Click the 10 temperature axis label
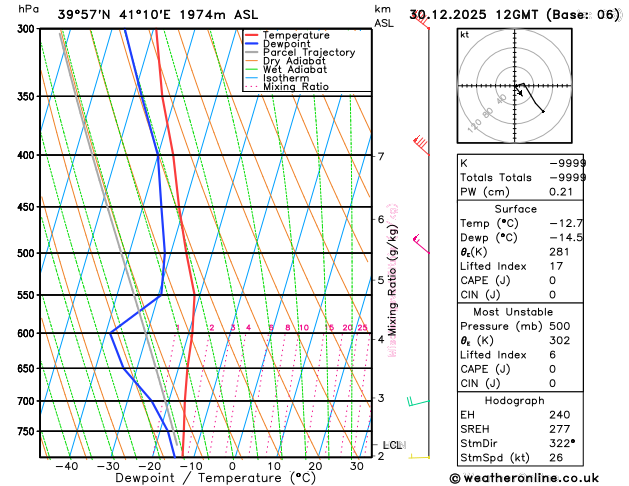Screen dimensions: 629x486 click(x=274, y=466)
